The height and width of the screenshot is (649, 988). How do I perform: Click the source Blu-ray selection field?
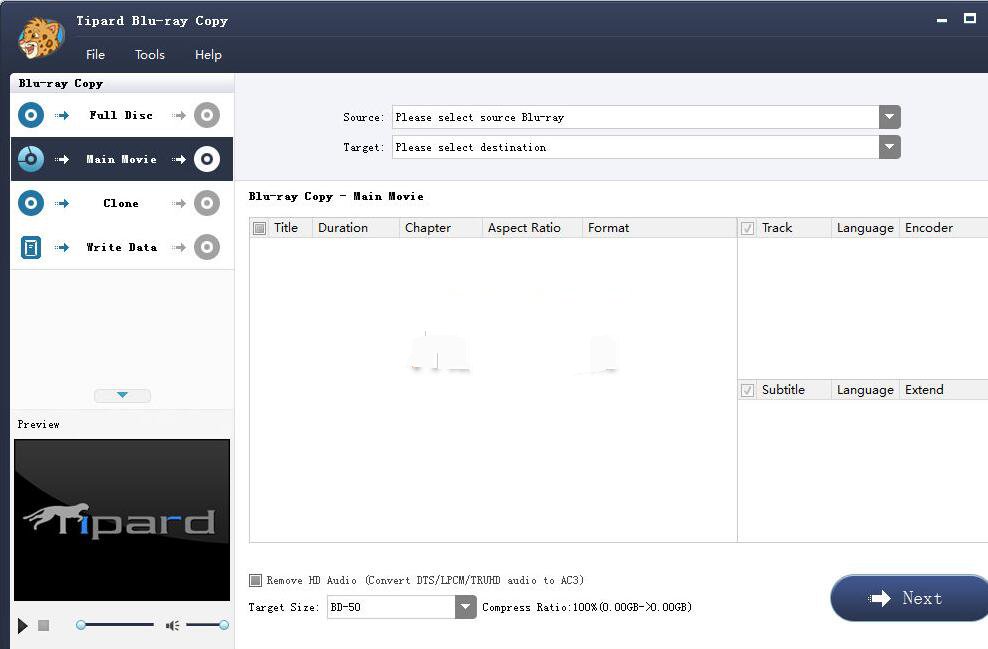[635, 117]
